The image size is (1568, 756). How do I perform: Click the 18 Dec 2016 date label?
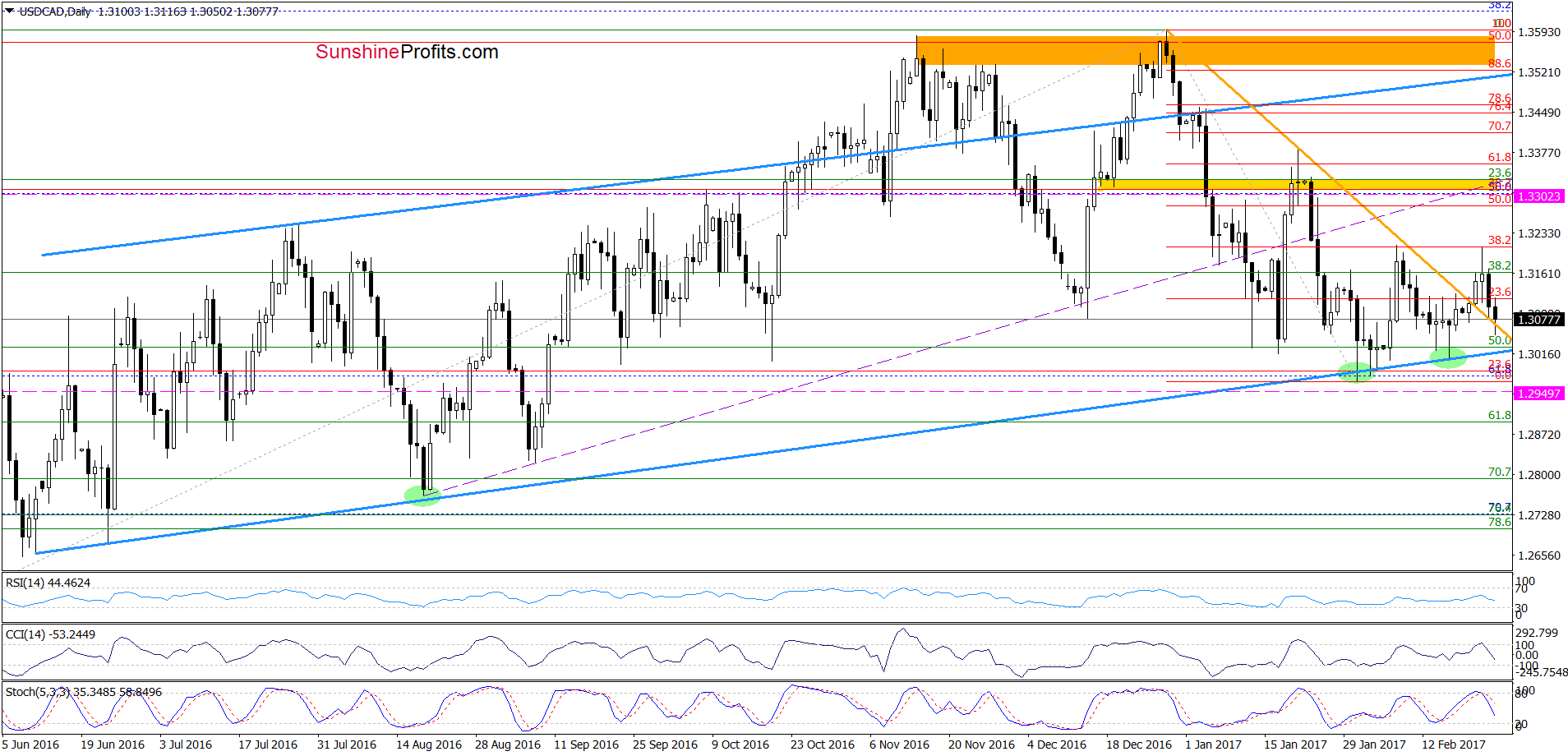[x=1139, y=744]
